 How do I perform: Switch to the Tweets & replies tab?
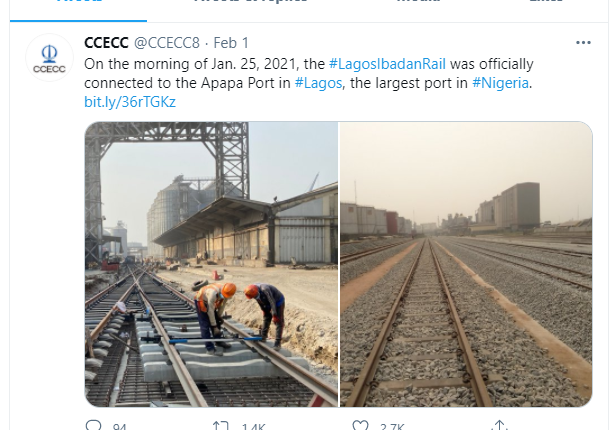[x=235, y=4]
